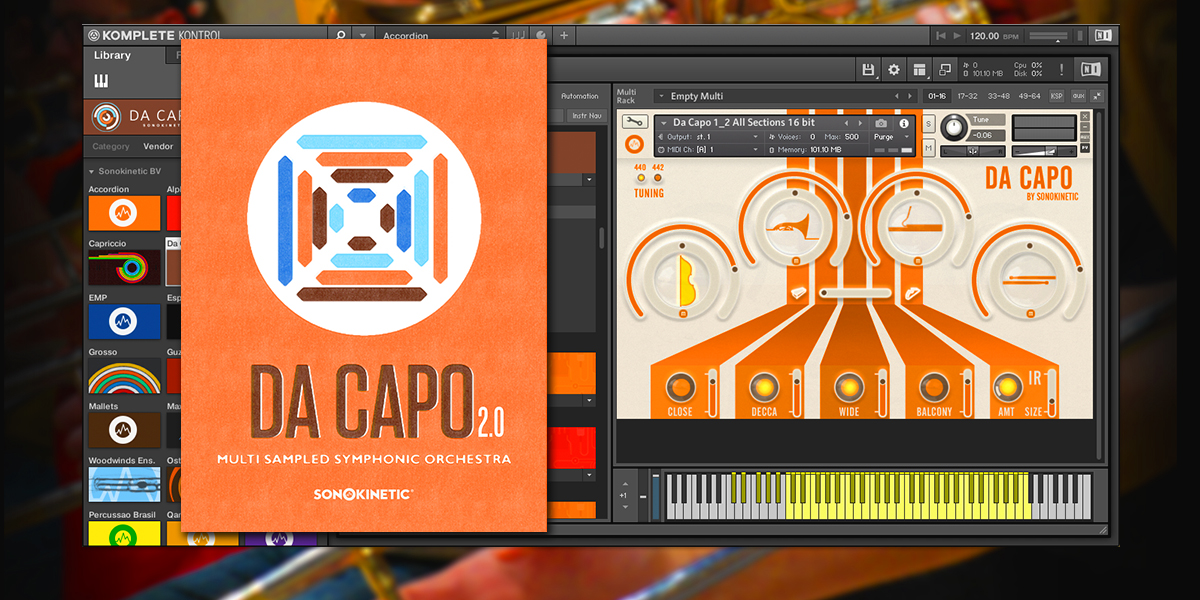
Task: Select the Accordion library thumbnail
Action: [123, 212]
